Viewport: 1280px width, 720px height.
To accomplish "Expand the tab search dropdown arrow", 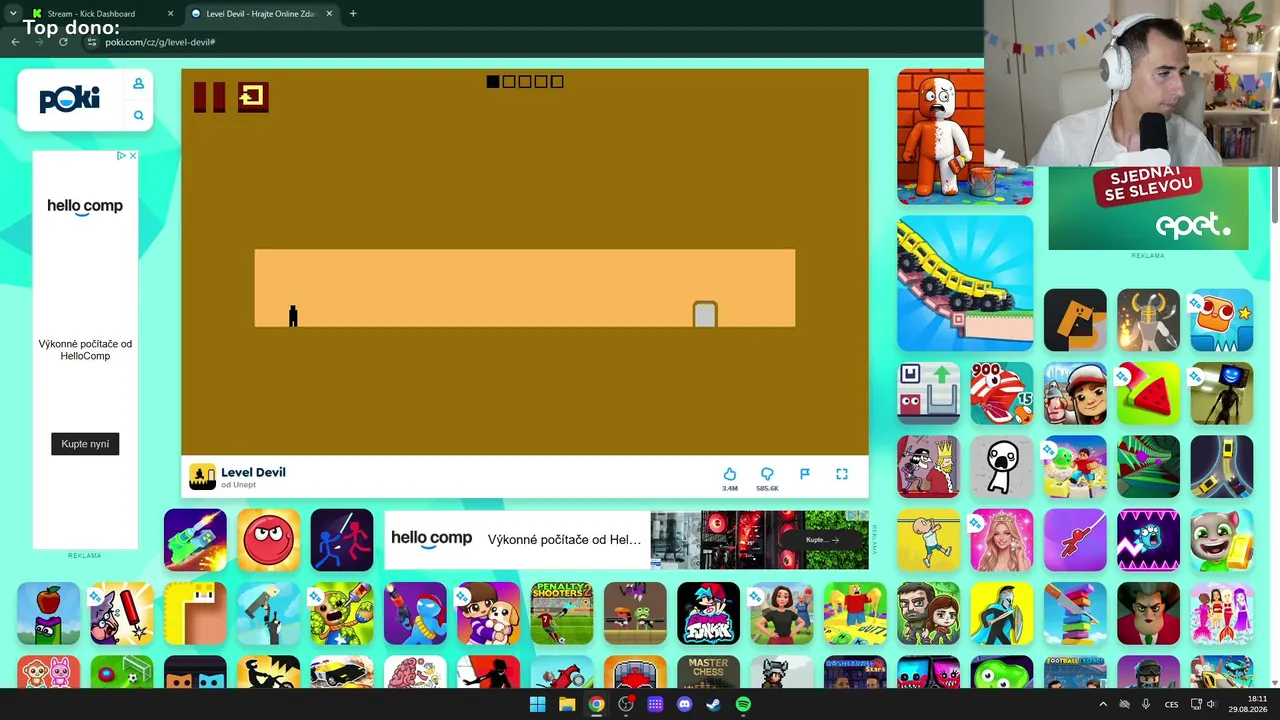I will coord(12,14).
